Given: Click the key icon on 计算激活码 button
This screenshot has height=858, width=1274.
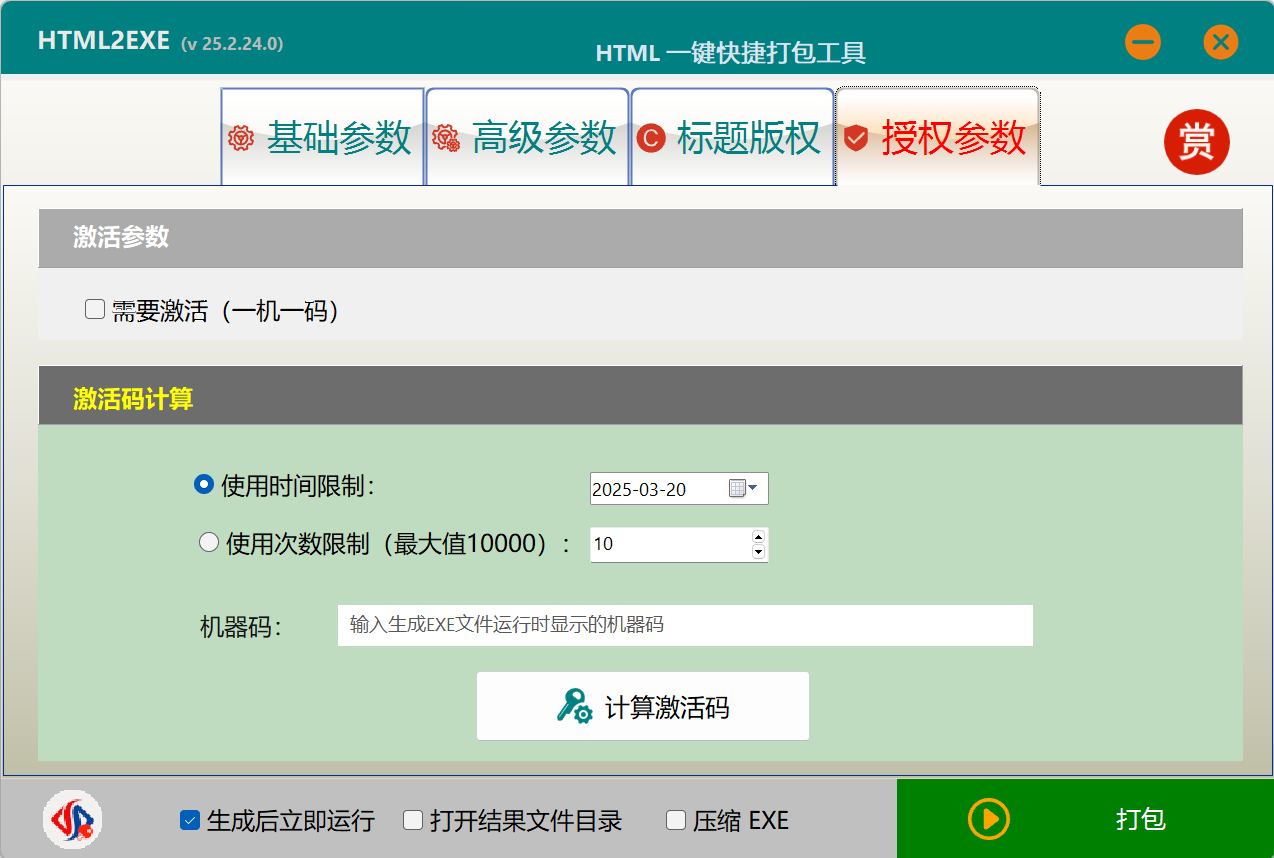Looking at the screenshot, I should coord(575,706).
